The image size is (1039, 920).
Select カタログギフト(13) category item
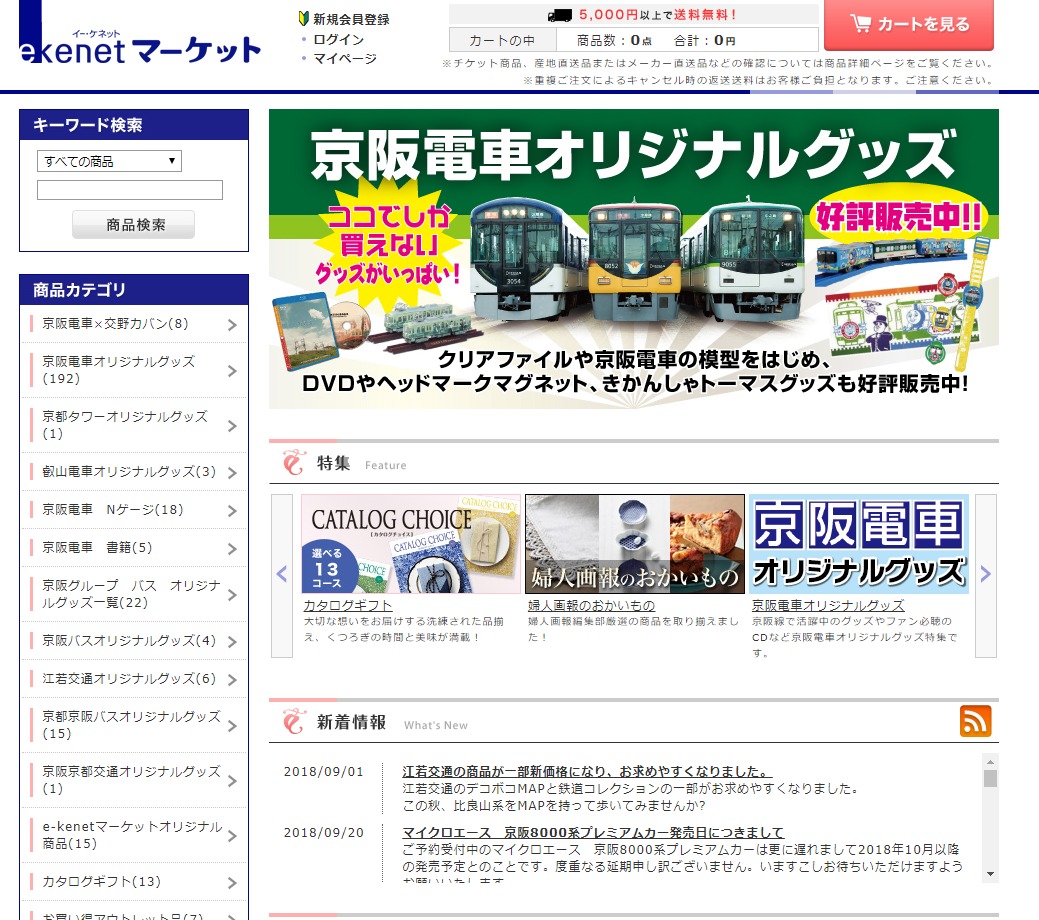133,882
